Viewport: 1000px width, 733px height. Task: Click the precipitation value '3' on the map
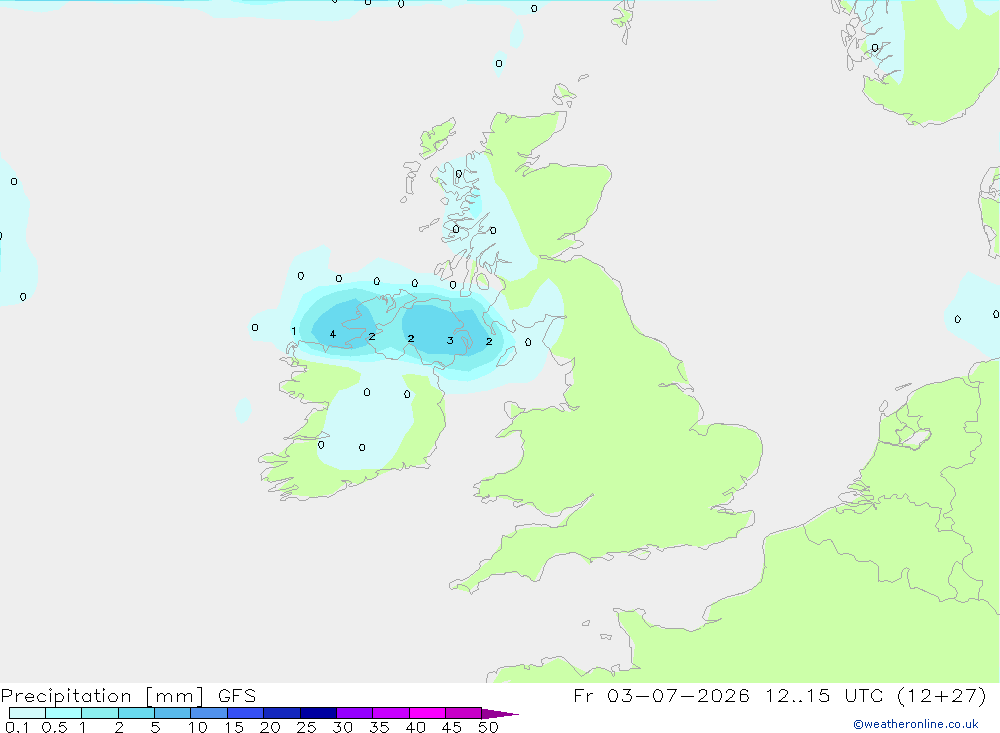coord(450,341)
